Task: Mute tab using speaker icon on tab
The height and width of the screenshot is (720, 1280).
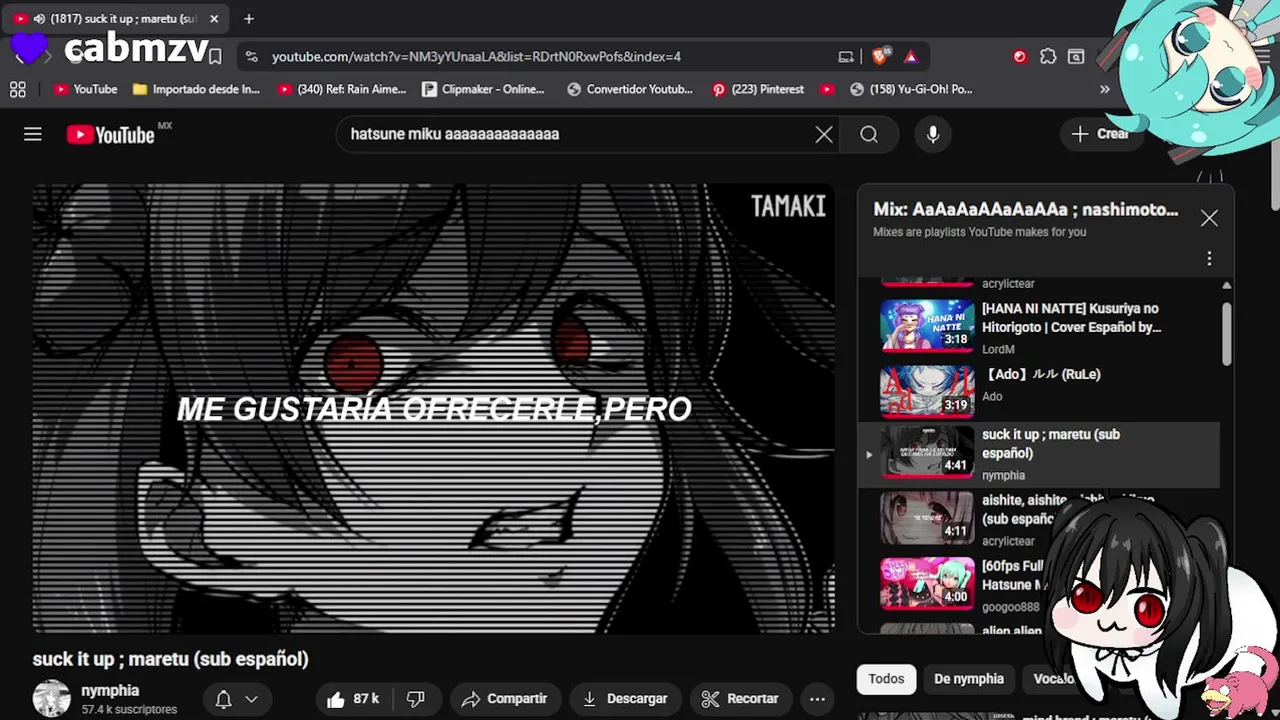Action: pyautogui.click(x=39, y=19)
